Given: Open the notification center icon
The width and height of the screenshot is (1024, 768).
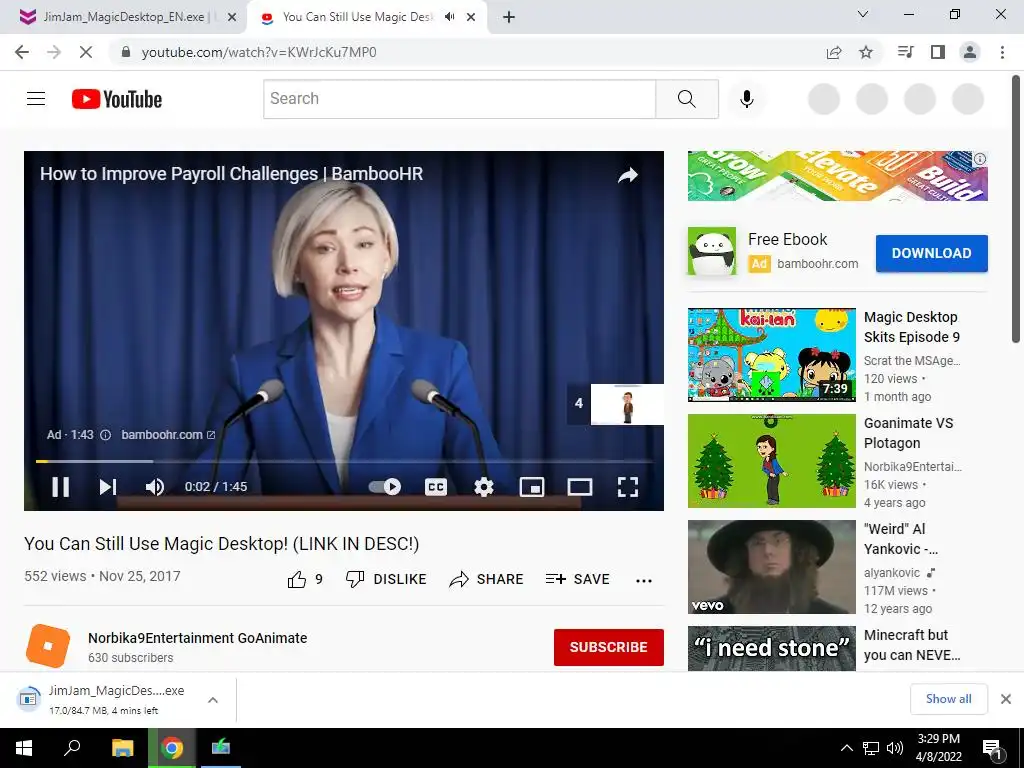Looking at the screenshot, I should 992,748.
